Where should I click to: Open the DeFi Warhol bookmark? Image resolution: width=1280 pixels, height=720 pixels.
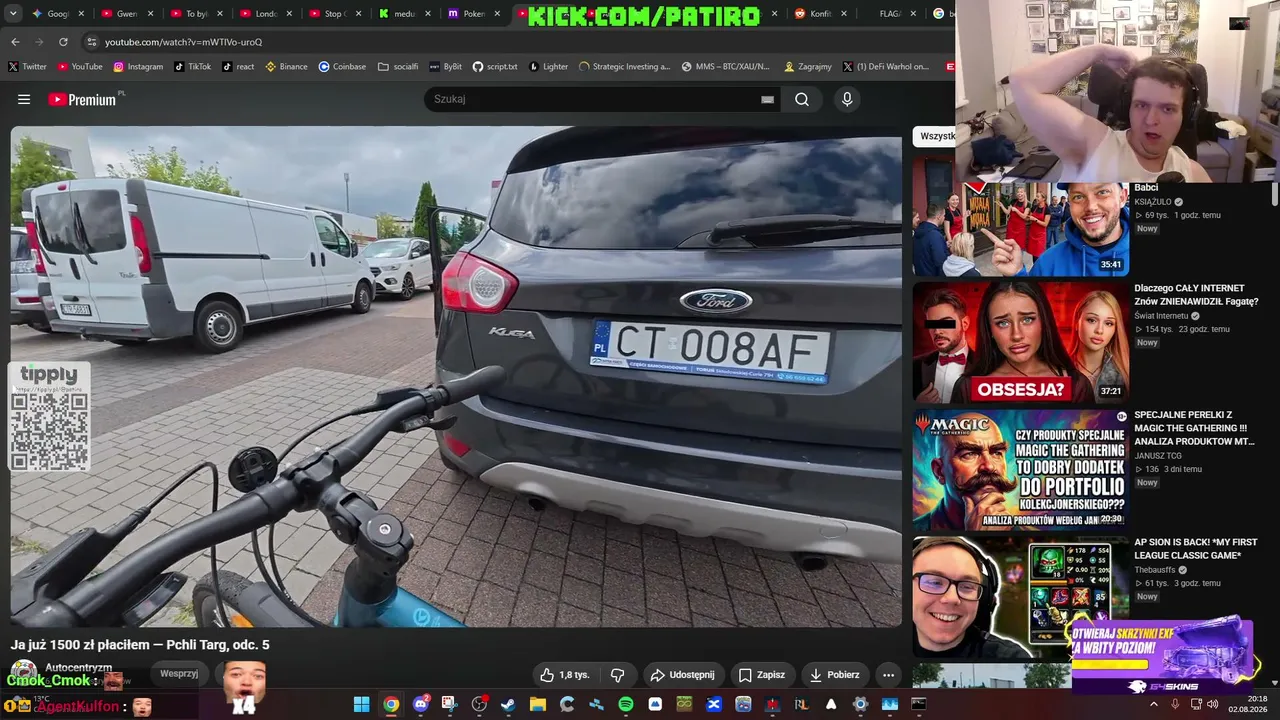pyautogui.click(x=886, y=67)
